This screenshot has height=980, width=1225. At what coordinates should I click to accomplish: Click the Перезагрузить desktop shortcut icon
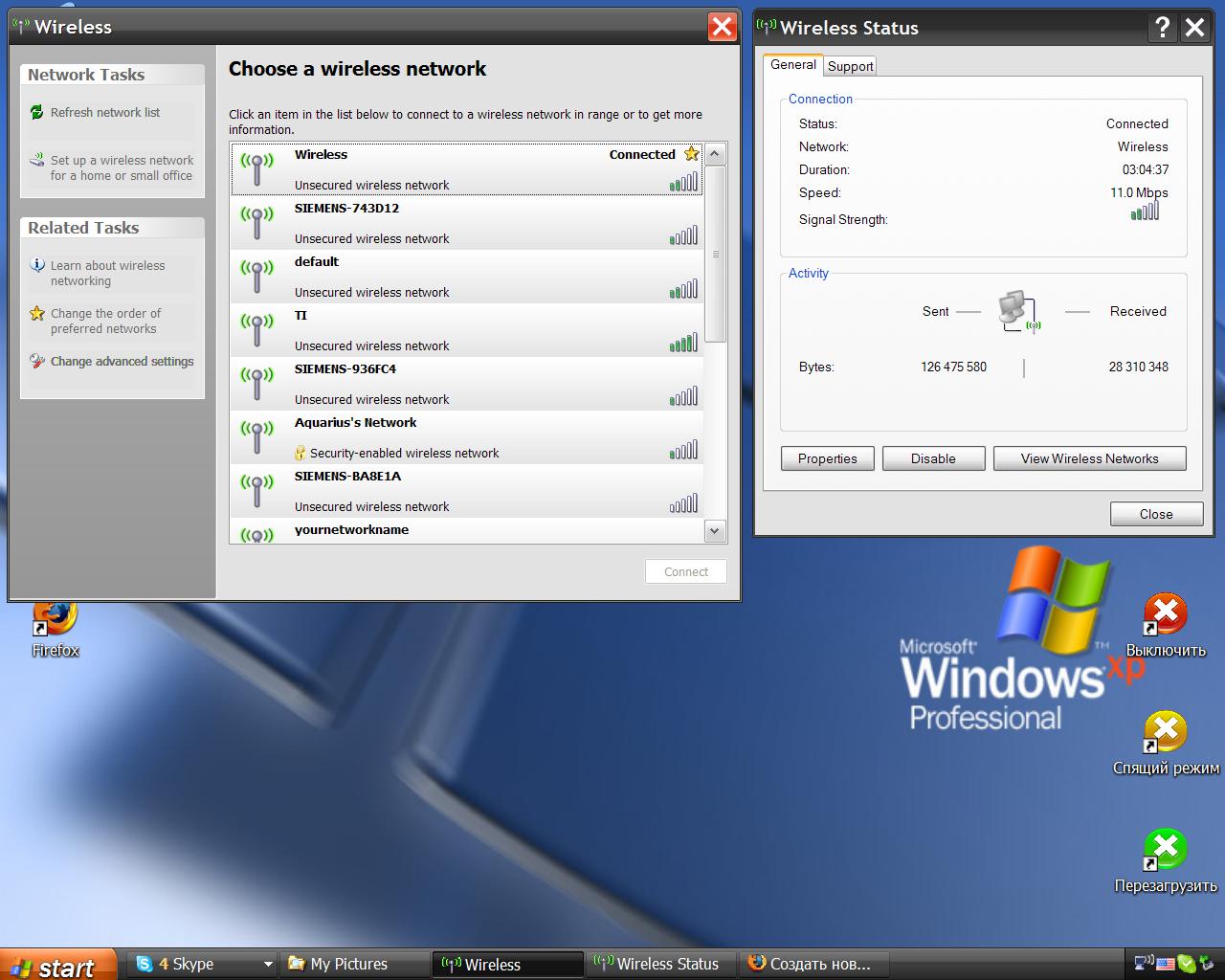tap(1165, 850)
